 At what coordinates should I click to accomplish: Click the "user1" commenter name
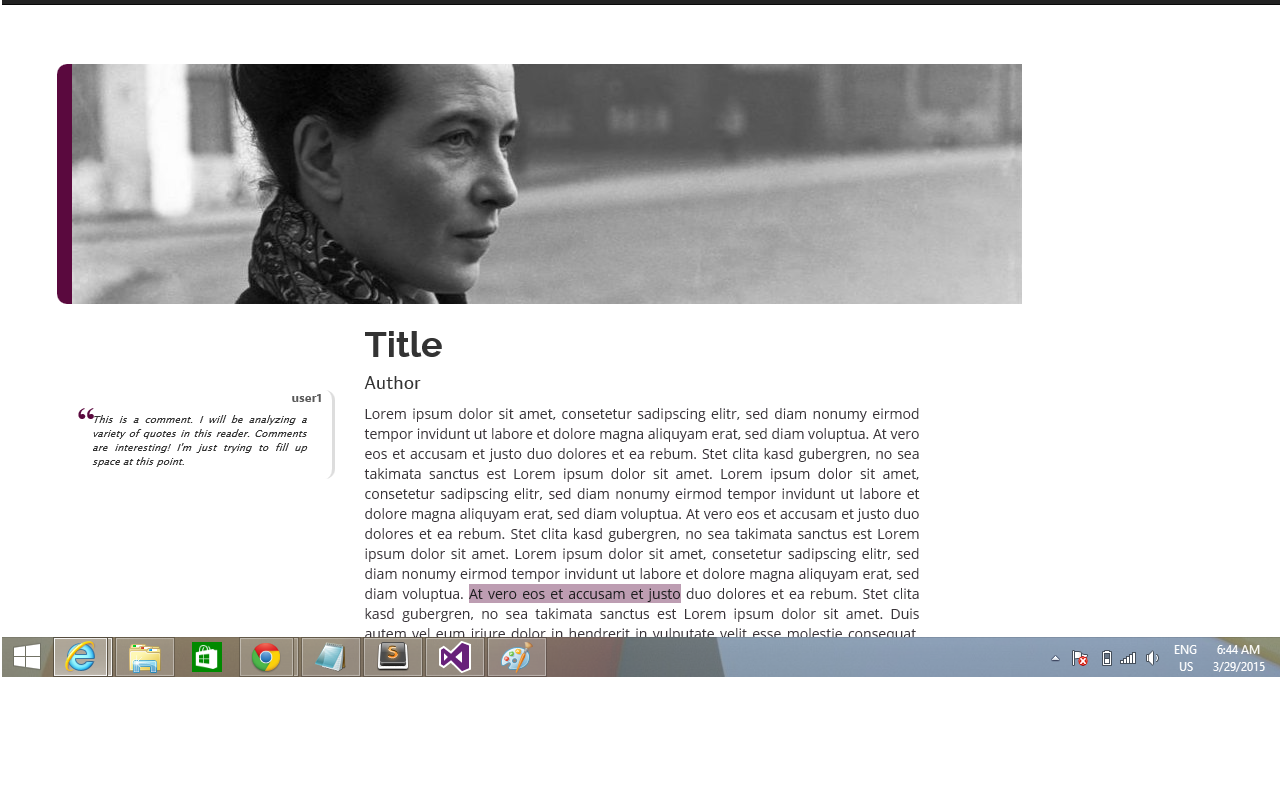(x=307, y=398)
